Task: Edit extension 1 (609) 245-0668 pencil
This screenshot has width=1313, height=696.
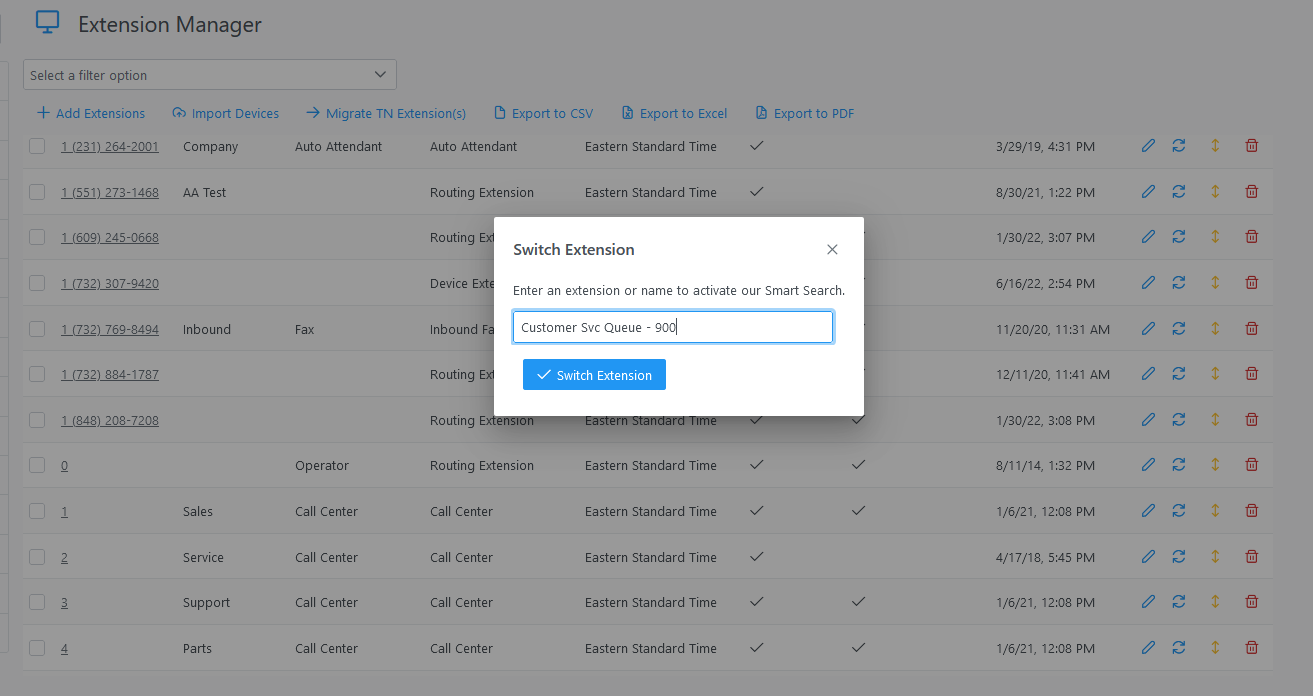Action: point(1148,237)
